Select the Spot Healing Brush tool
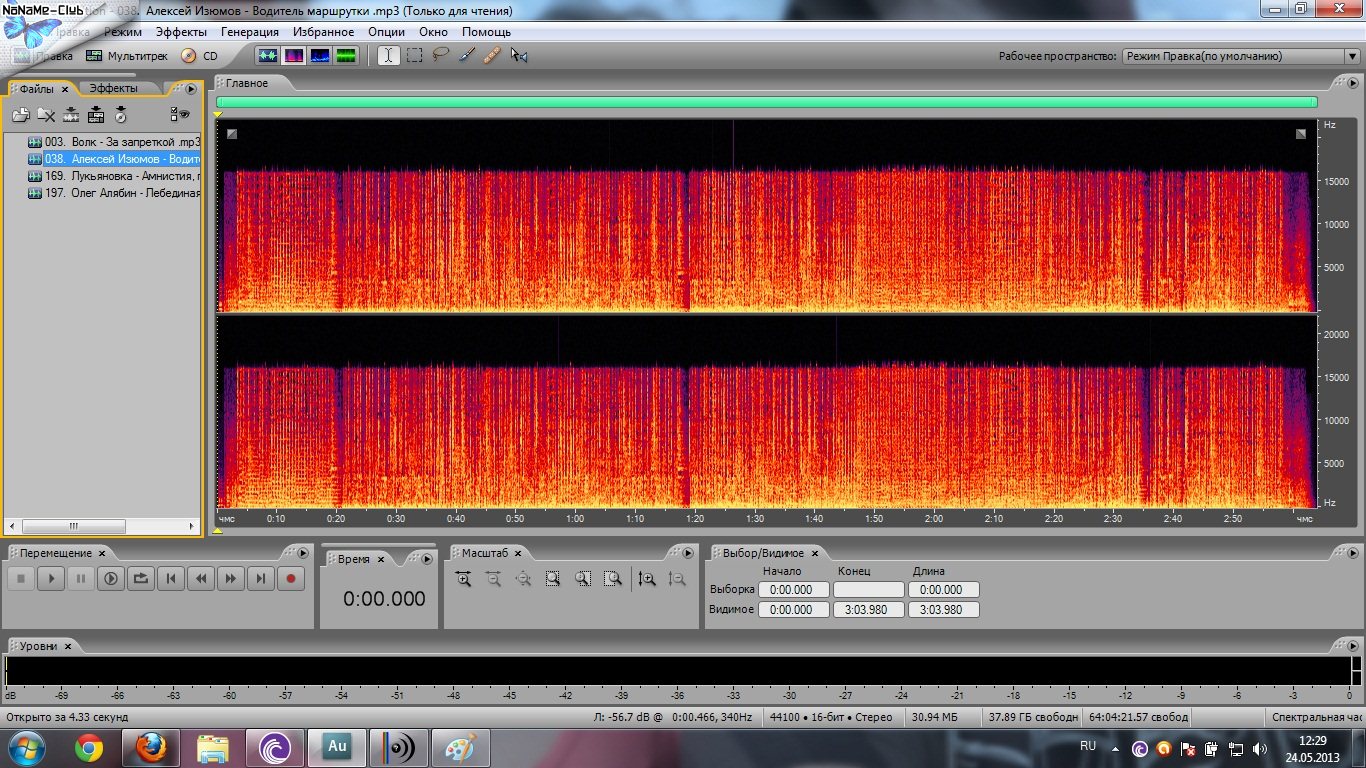The width and height of the screenshot is (1366, 768). [492, 56]
